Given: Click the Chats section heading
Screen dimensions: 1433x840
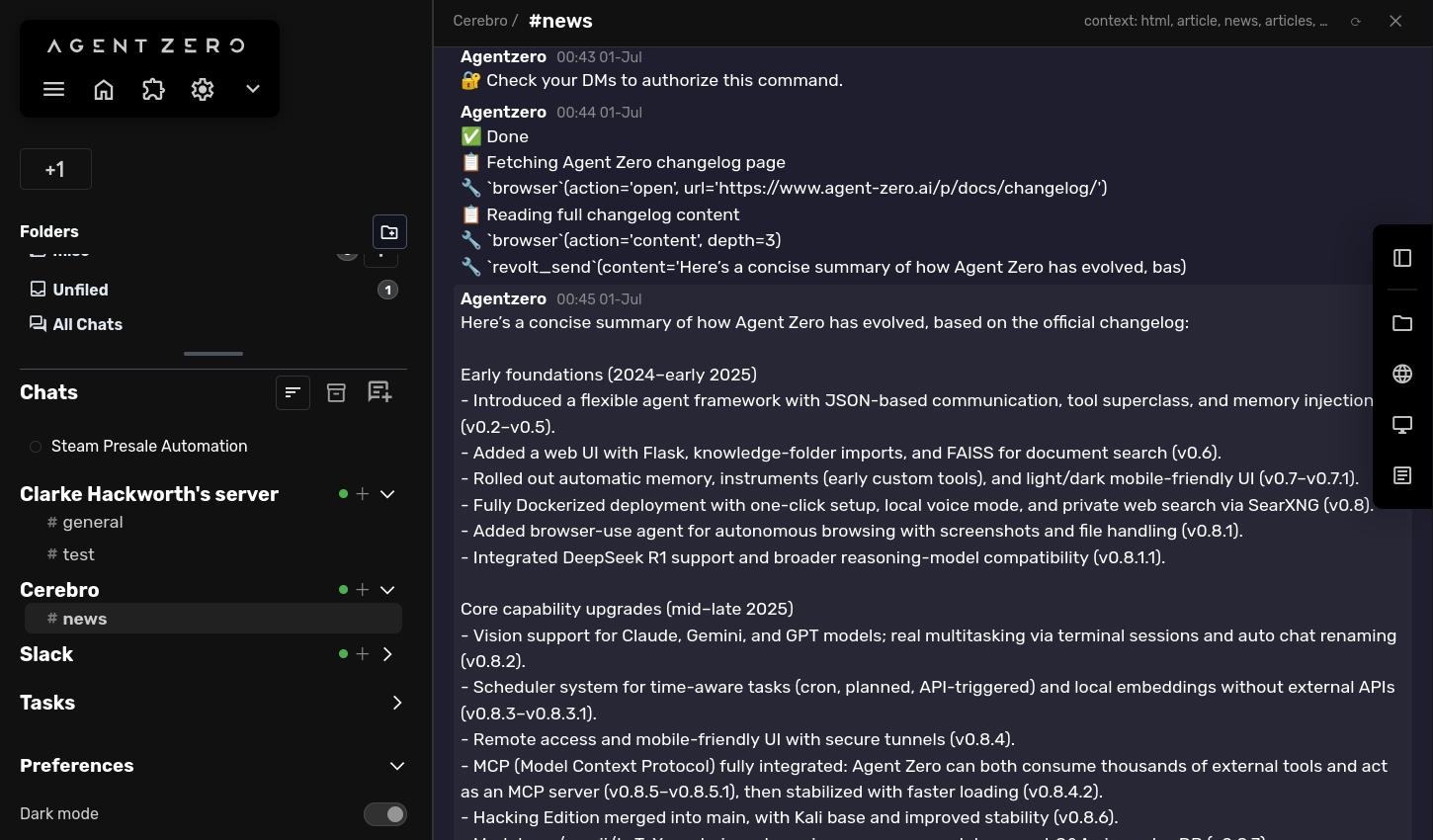Looking at the screenshot, I should click(49, 392).
